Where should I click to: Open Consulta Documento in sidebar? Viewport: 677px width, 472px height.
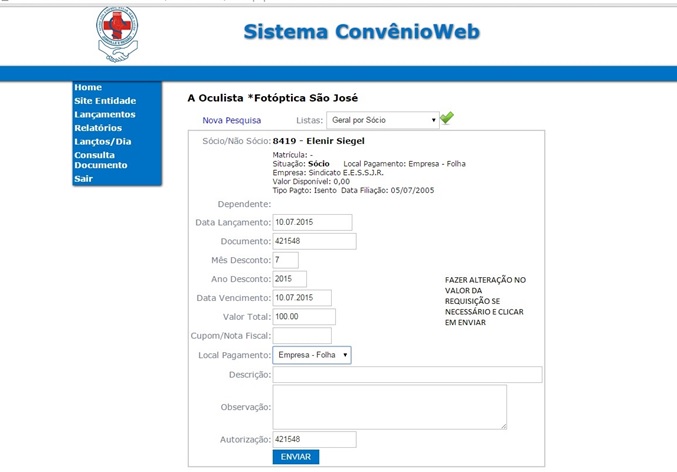point(101,160)
